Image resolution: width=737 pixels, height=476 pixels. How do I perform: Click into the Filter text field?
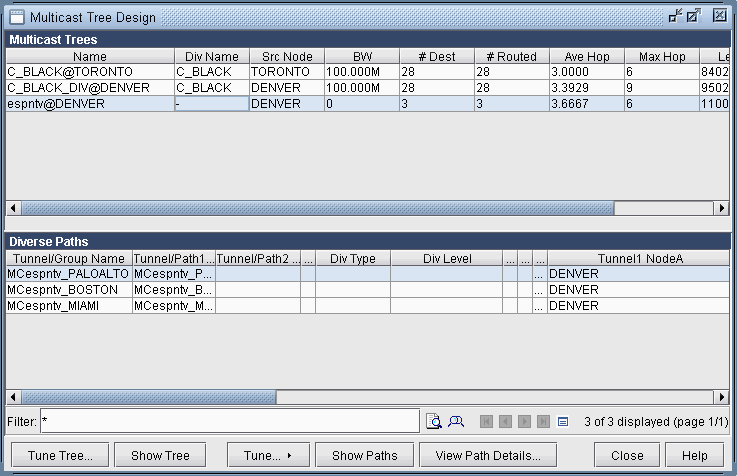[x=229, y=421]
